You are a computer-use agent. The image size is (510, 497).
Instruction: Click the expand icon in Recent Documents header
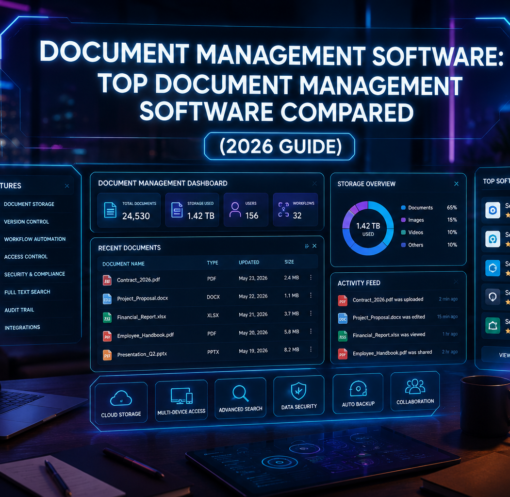307,246
